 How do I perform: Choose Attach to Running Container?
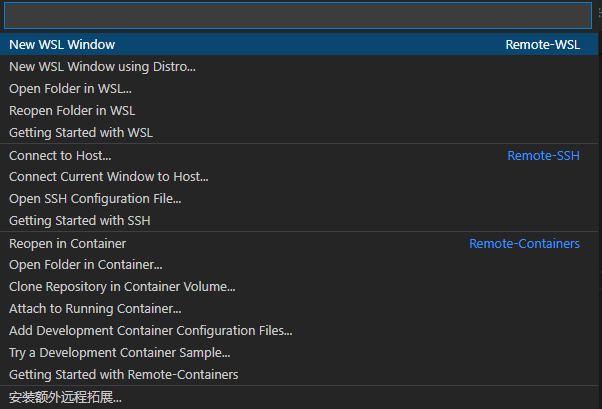coord(95,309)
